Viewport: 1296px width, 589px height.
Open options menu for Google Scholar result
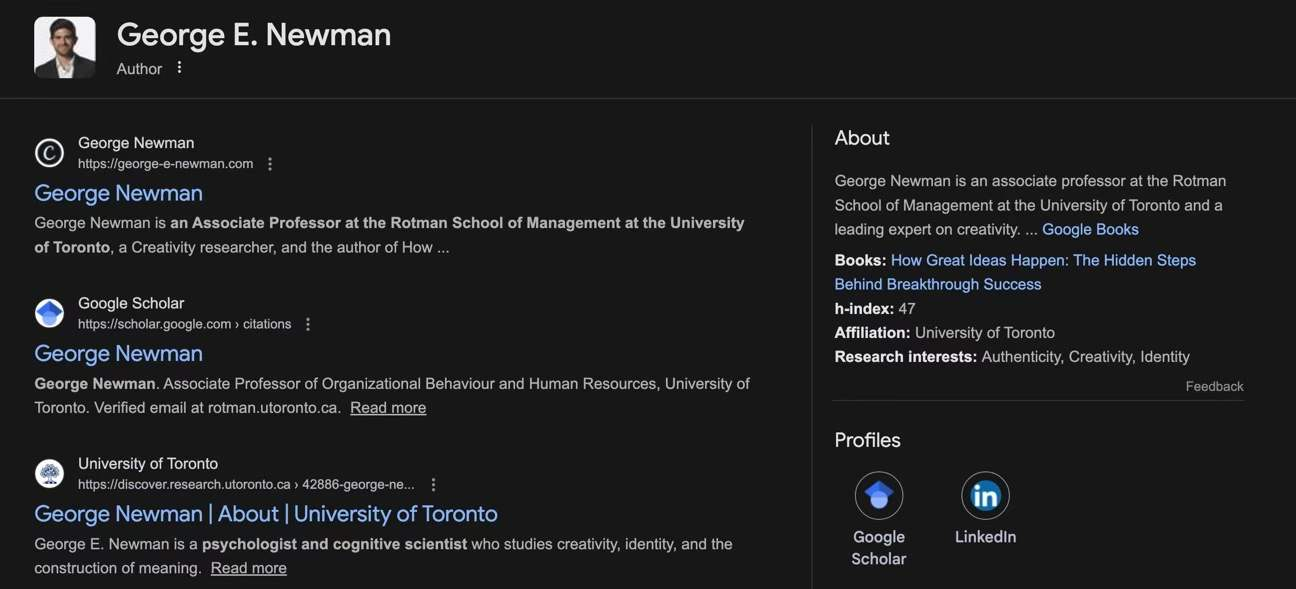point(308,324)
